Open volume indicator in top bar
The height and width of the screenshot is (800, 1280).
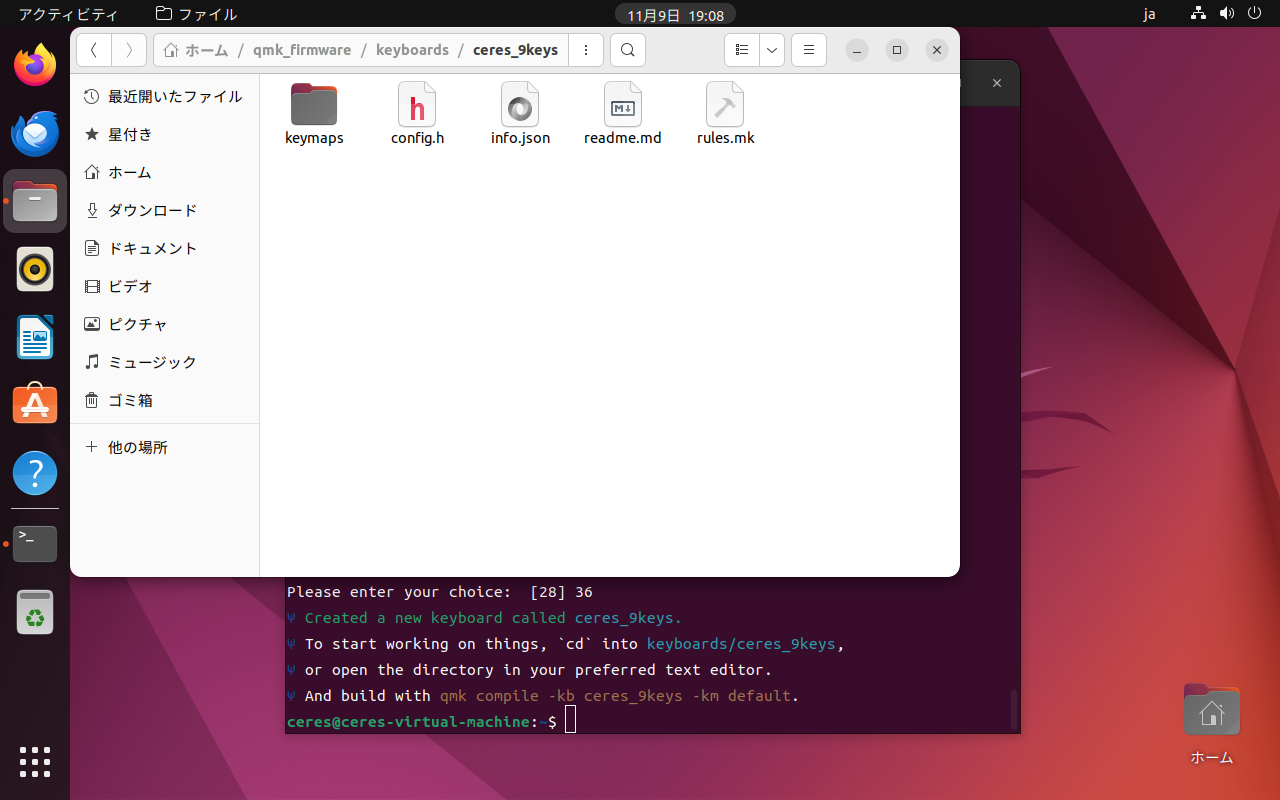[1228, 14]
